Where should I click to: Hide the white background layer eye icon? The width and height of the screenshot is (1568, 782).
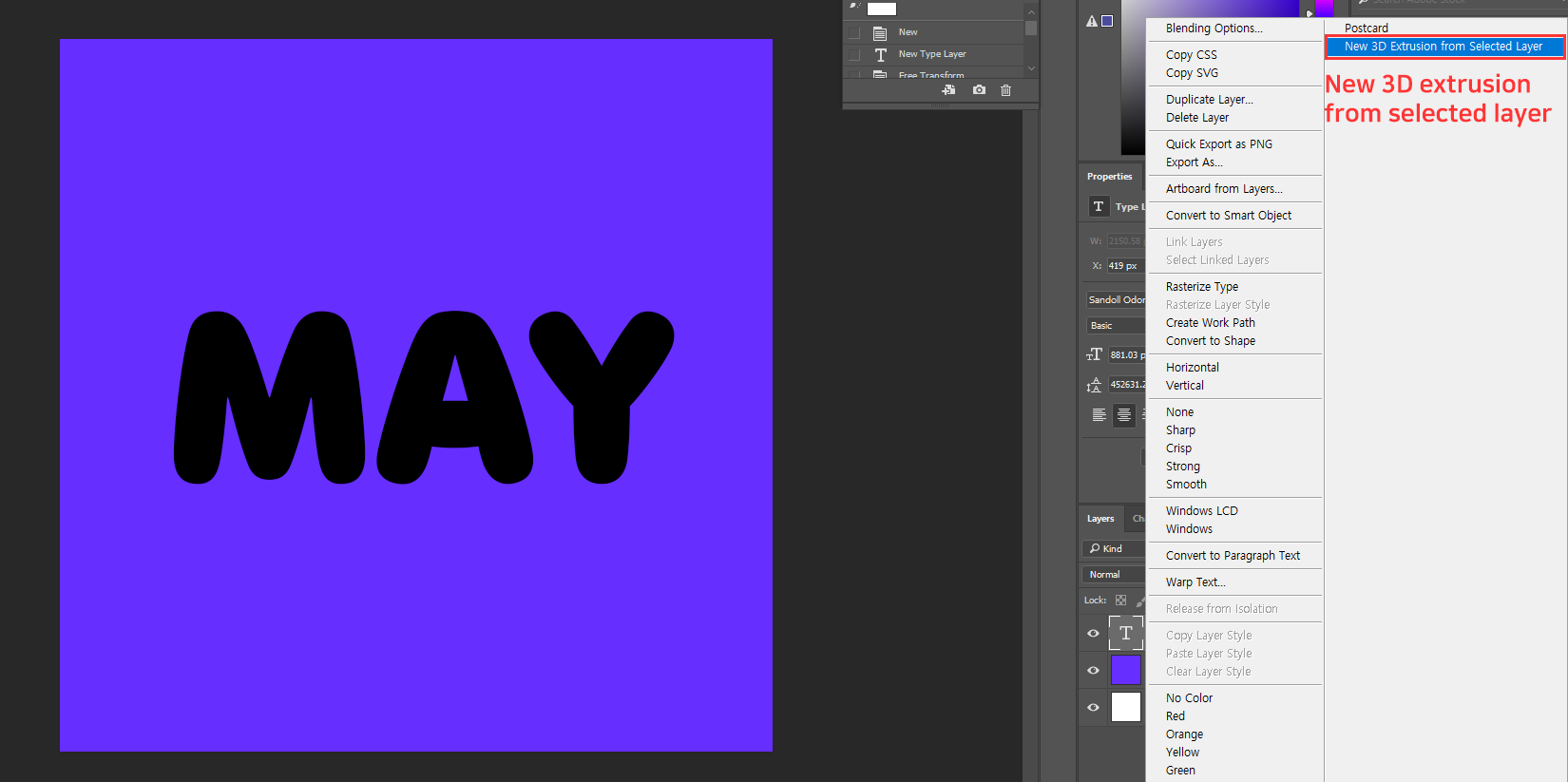pos(1093,707)
